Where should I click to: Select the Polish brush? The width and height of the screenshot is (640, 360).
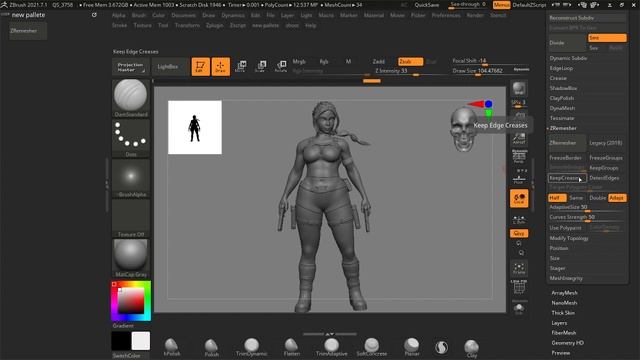[x=211, y=347]
